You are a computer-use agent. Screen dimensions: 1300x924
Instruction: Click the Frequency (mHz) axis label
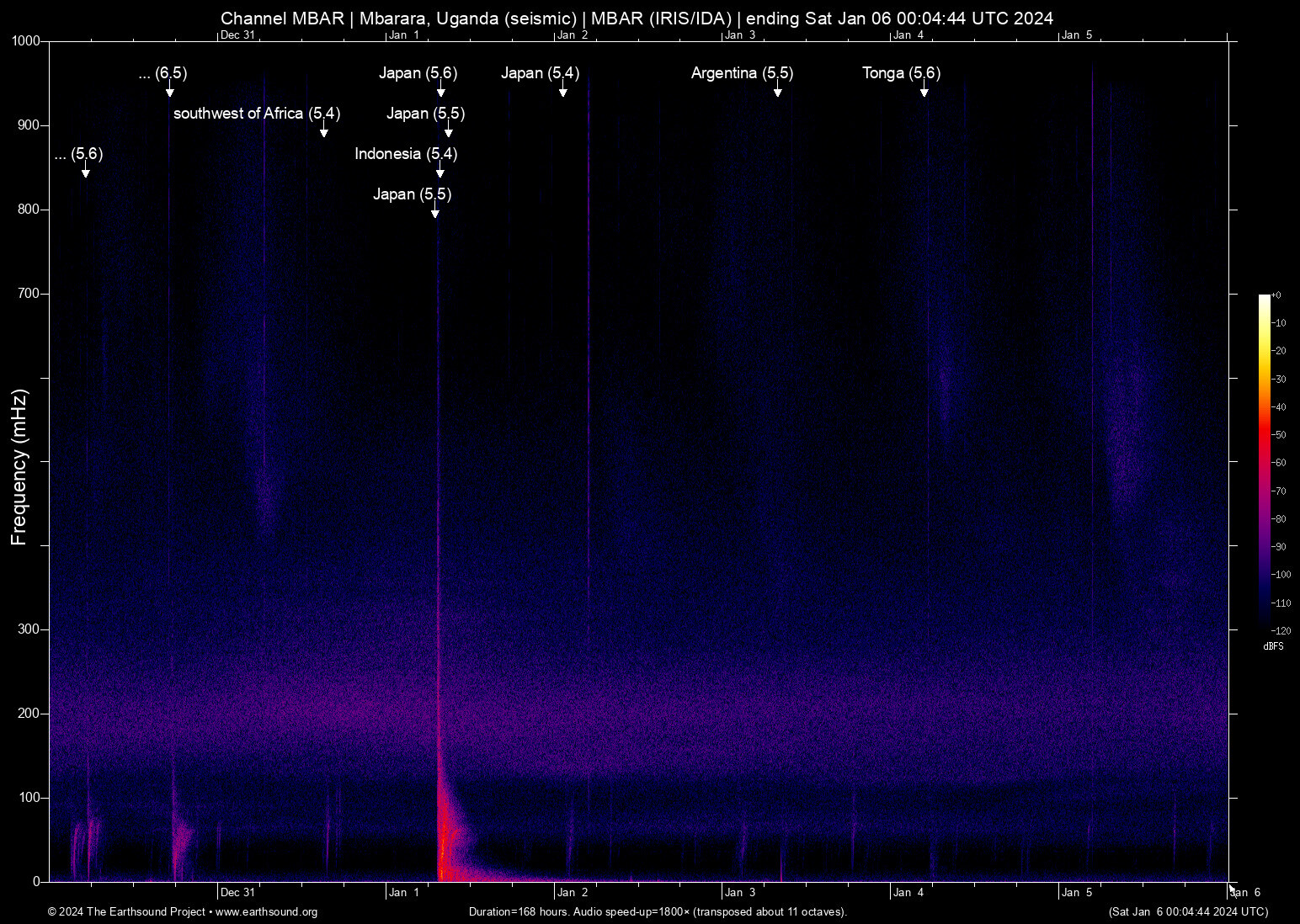19,467
